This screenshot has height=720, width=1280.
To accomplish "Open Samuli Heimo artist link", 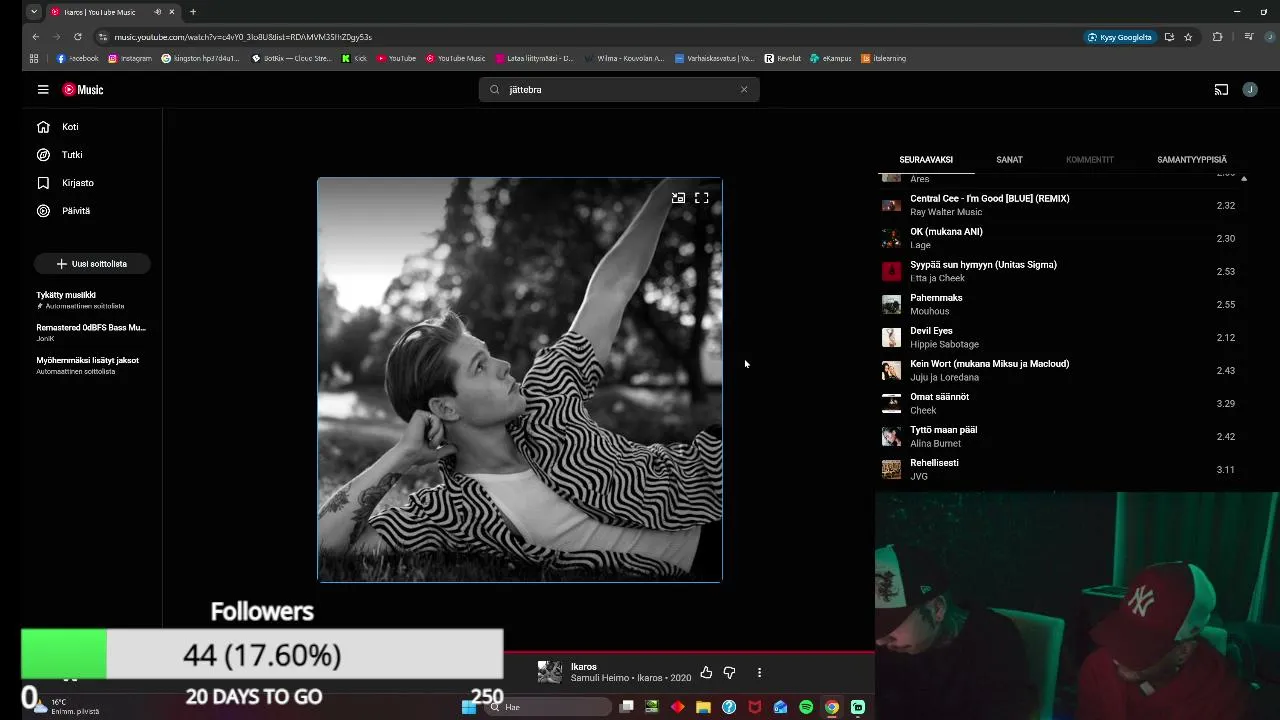I will [x=600, y=678].
